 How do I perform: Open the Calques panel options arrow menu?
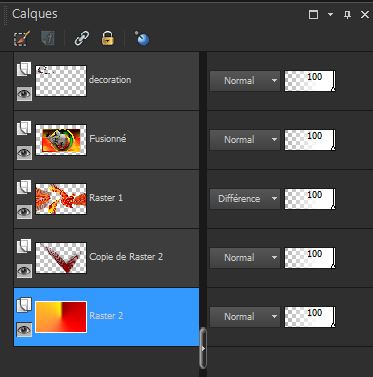pyautogui.click(x=330, y=14)
